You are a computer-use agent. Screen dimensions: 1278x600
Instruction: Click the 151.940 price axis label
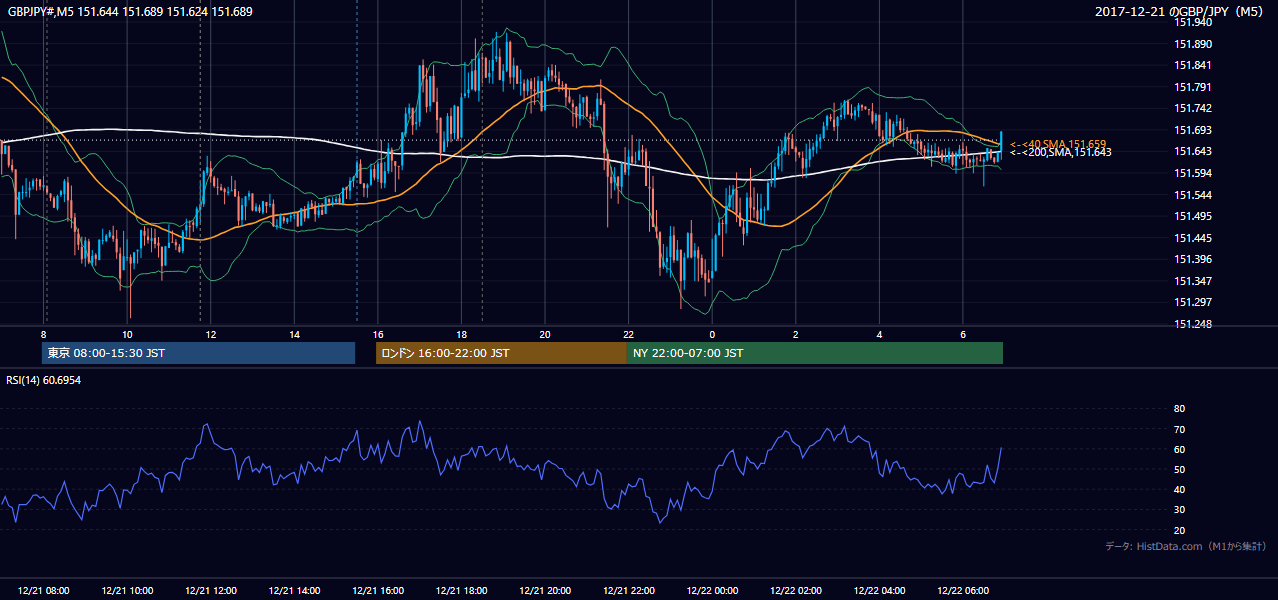(x=1193, y=22)
